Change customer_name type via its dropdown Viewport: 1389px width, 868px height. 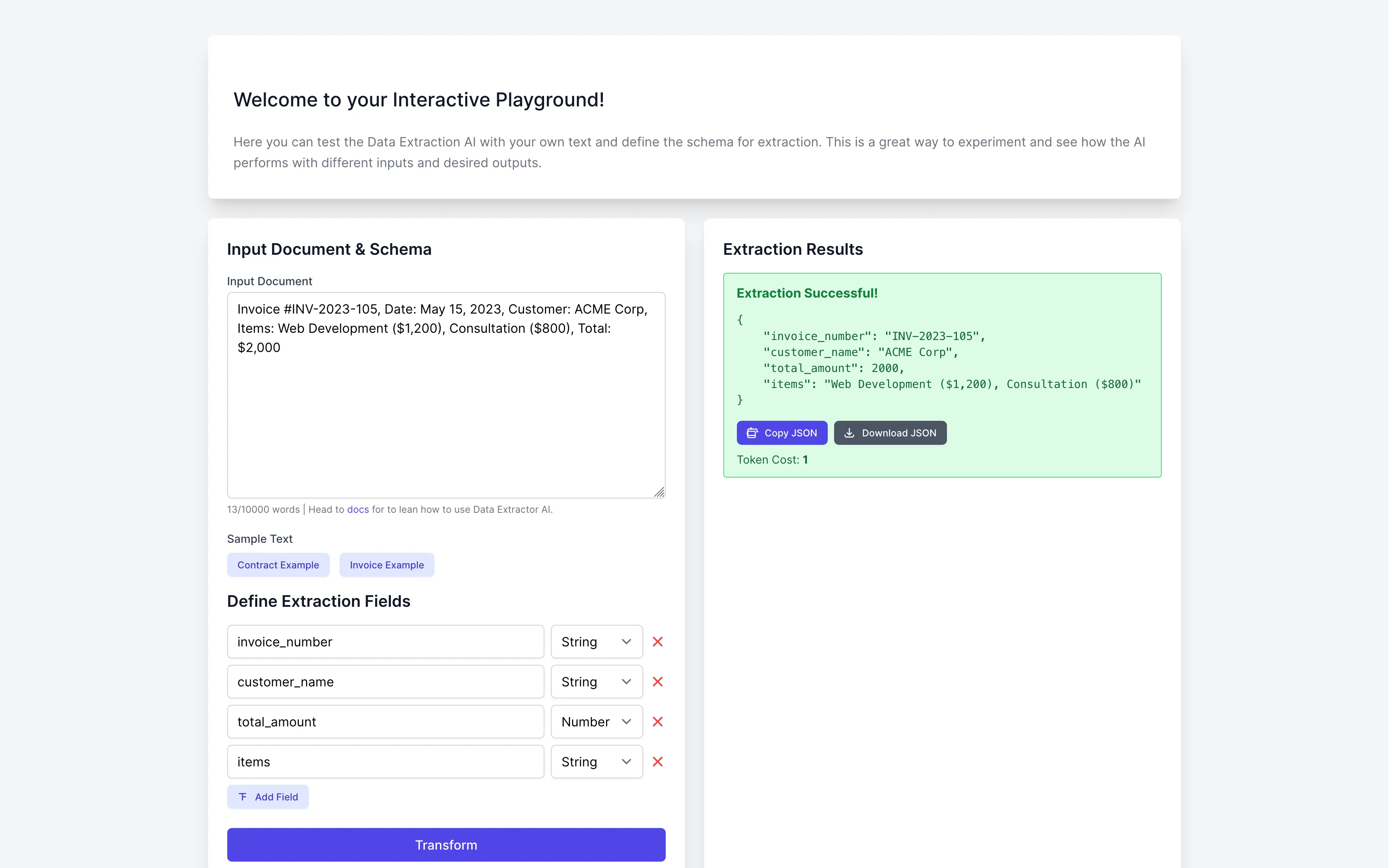pos(596,682)
